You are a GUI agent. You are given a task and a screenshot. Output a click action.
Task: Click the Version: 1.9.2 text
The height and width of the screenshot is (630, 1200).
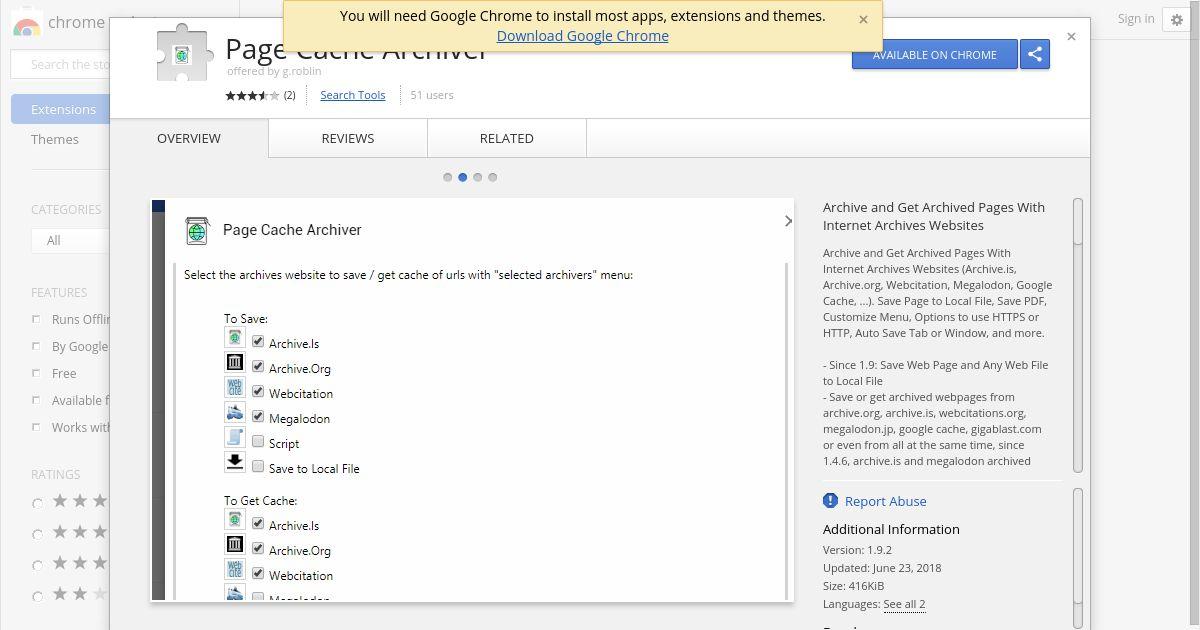click(857, 550)
